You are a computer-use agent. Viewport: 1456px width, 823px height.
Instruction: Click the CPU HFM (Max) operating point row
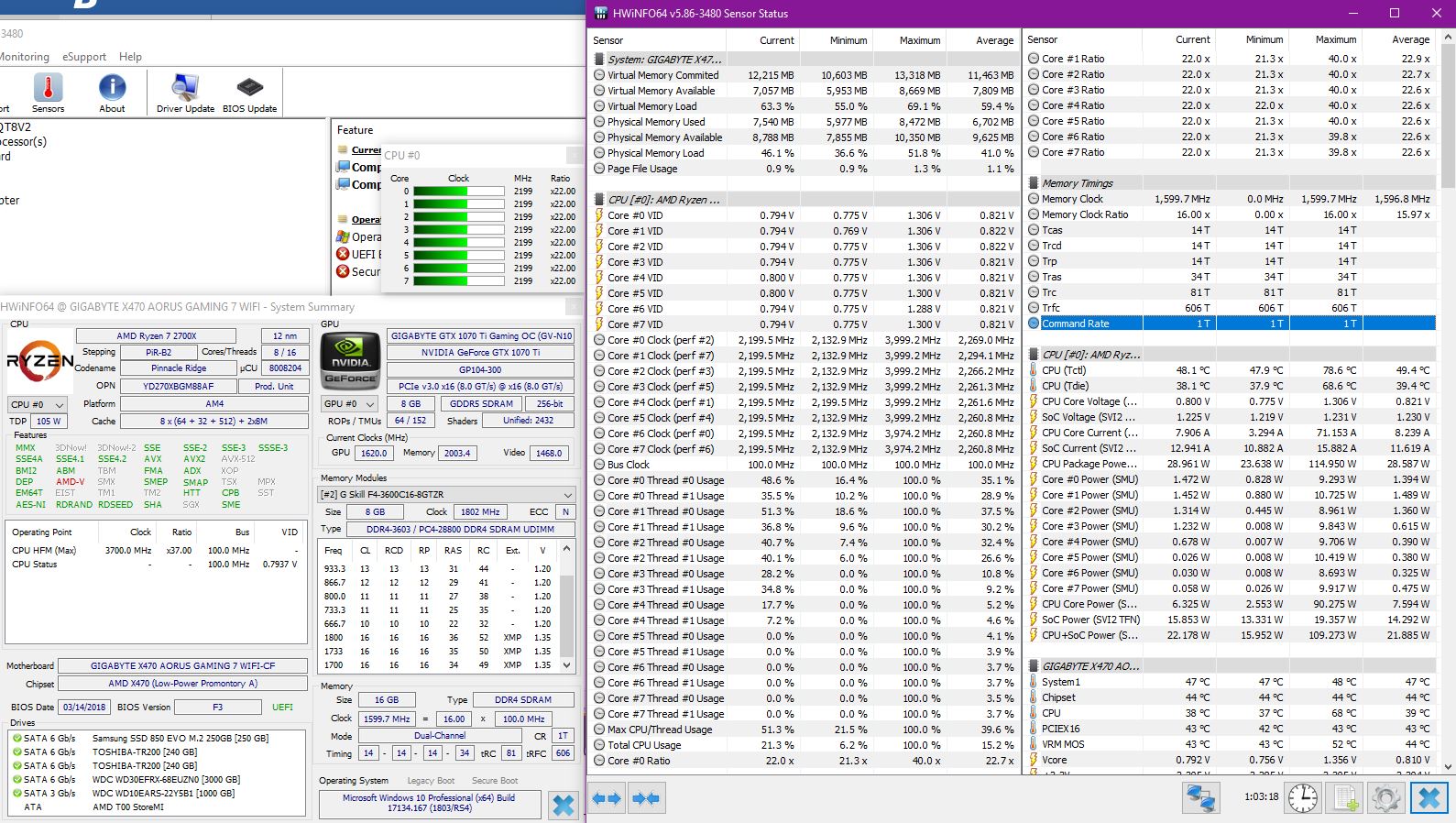tap(156, 551)
